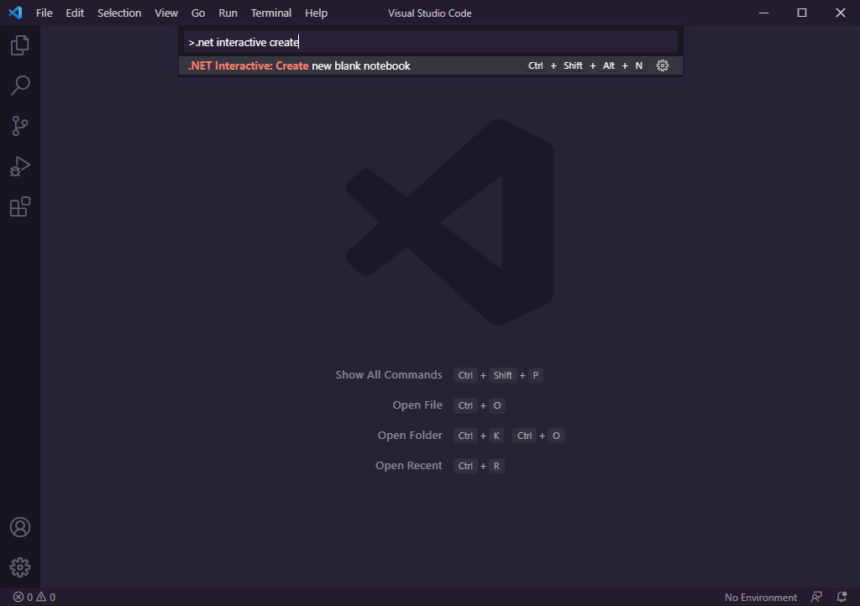Open the Explorer view icon
The image size is (860, 606).
19,45
